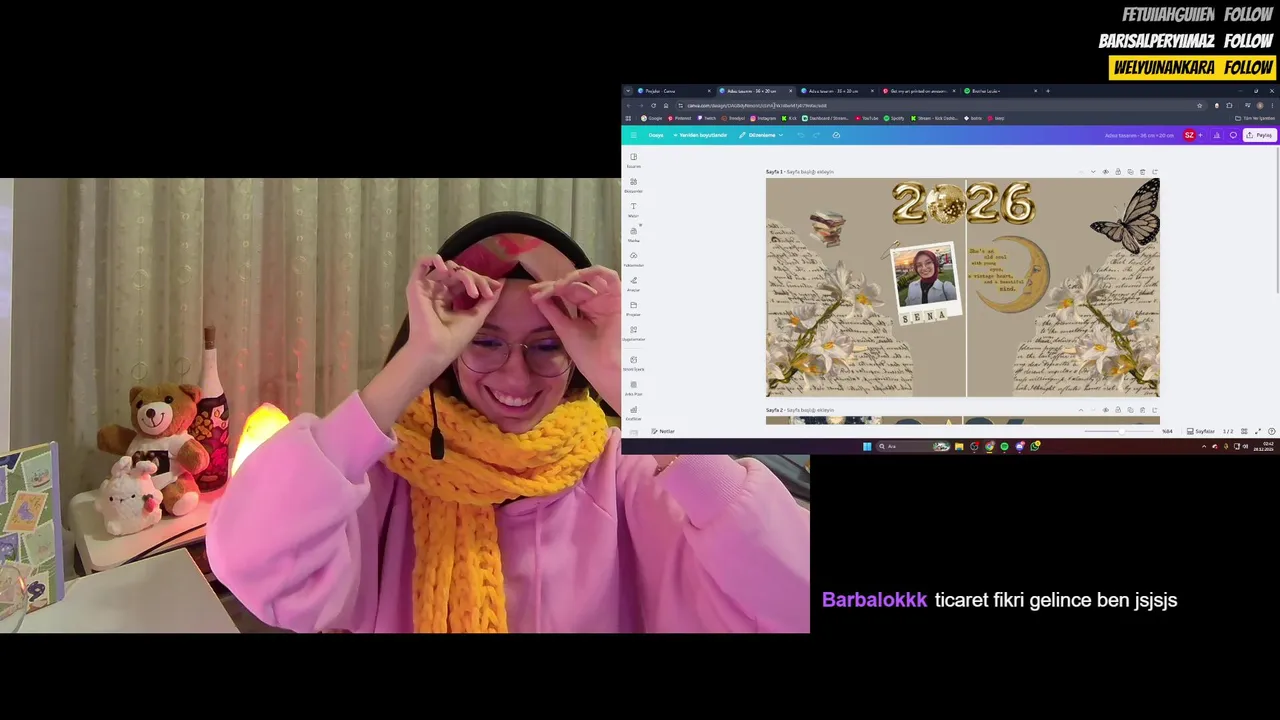This screenshot has width=1280, height=720.
Task: Open the Instagram bookmark
Action: pos(763,118)
